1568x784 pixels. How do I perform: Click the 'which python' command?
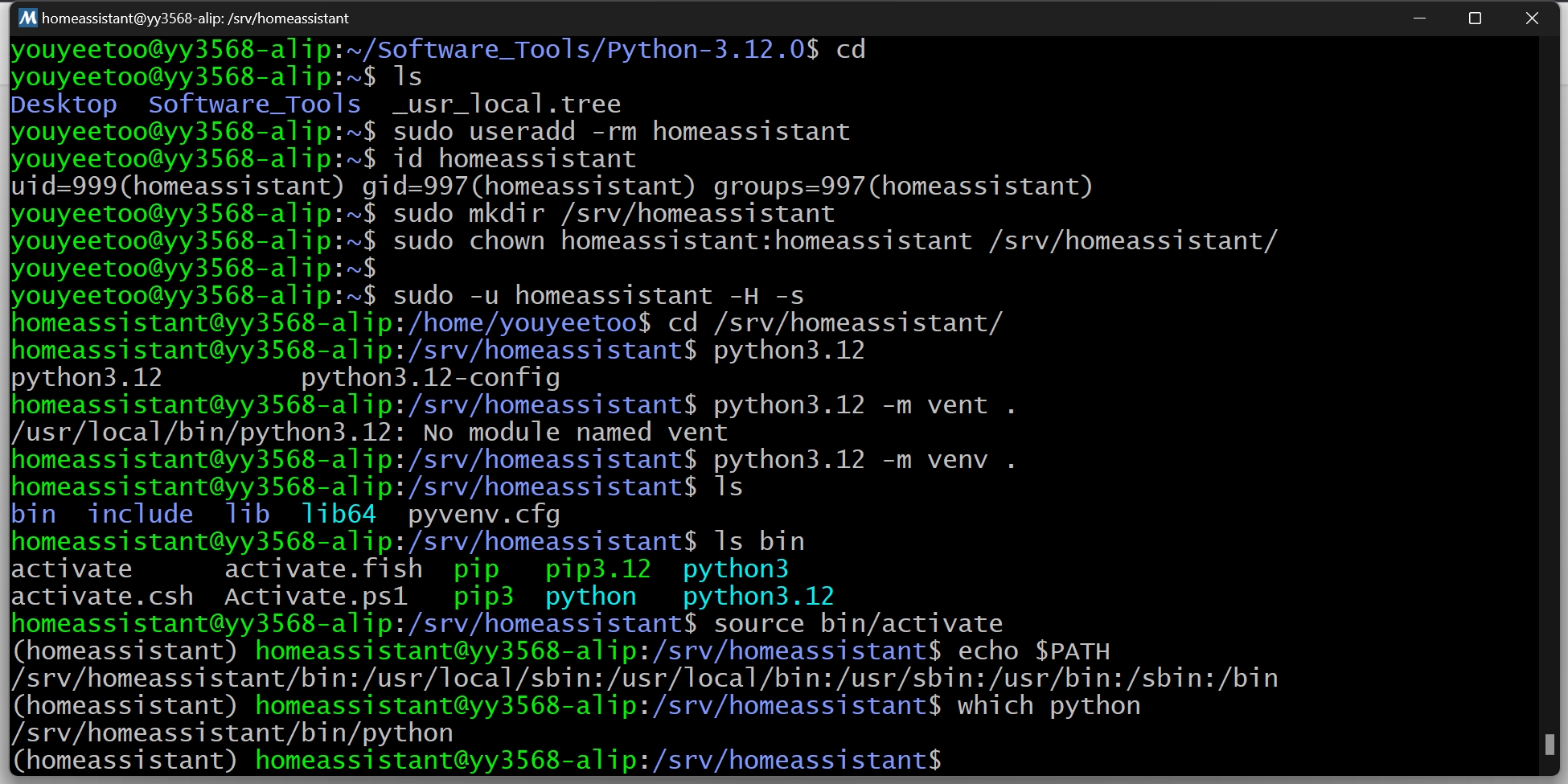point(1049,705)
